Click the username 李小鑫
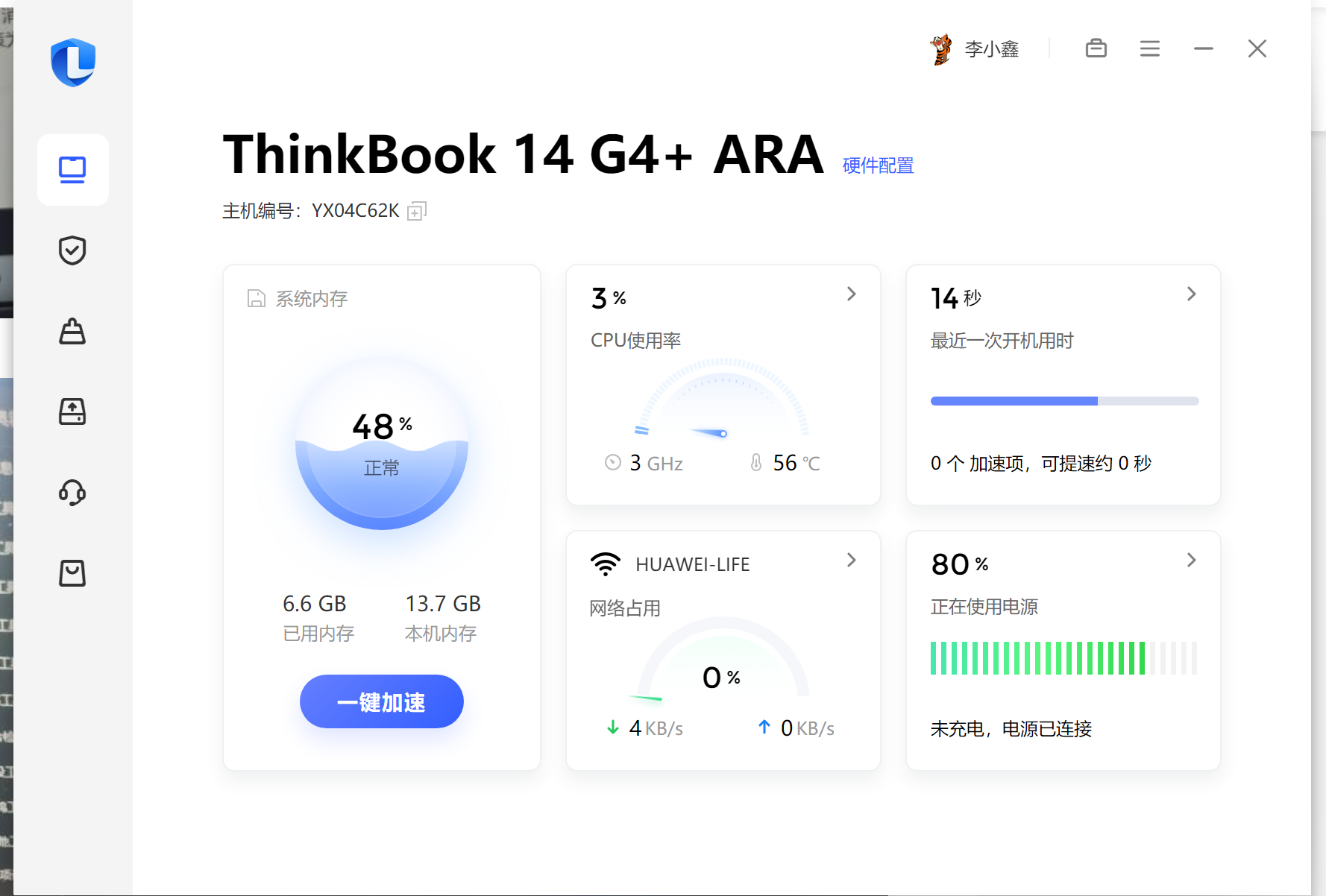The image size is (1326, 896). tap(992, 49)
